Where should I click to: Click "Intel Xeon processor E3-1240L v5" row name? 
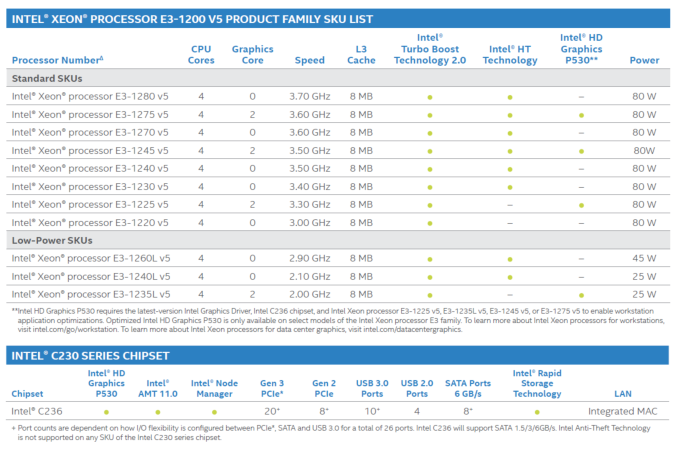pos(91,276)
